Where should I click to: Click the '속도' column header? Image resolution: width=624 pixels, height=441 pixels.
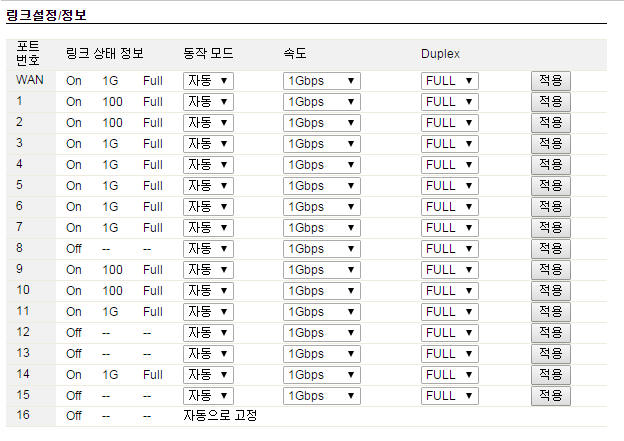pos(295,53)
